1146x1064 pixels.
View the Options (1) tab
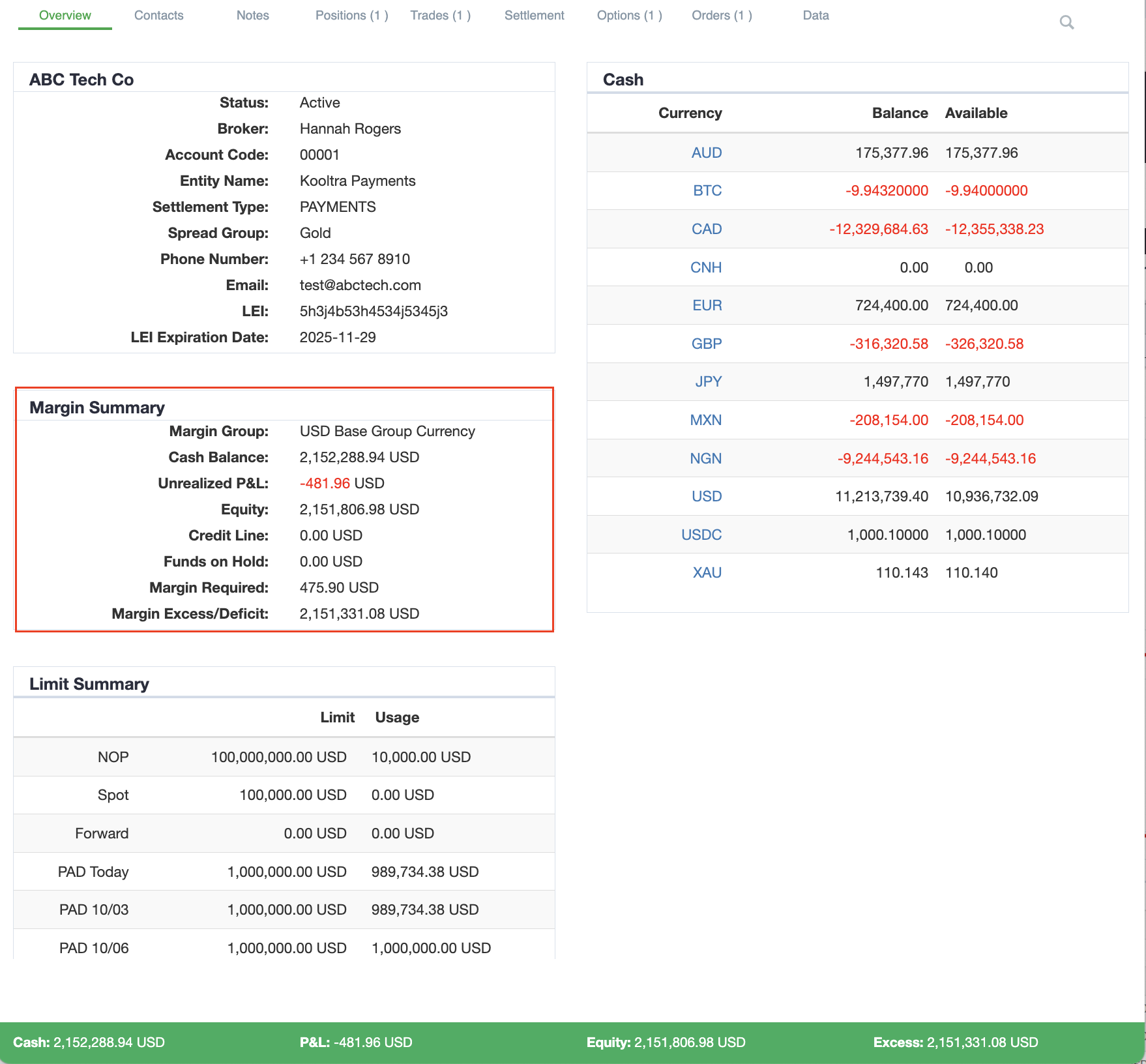(x=629, y=16)
